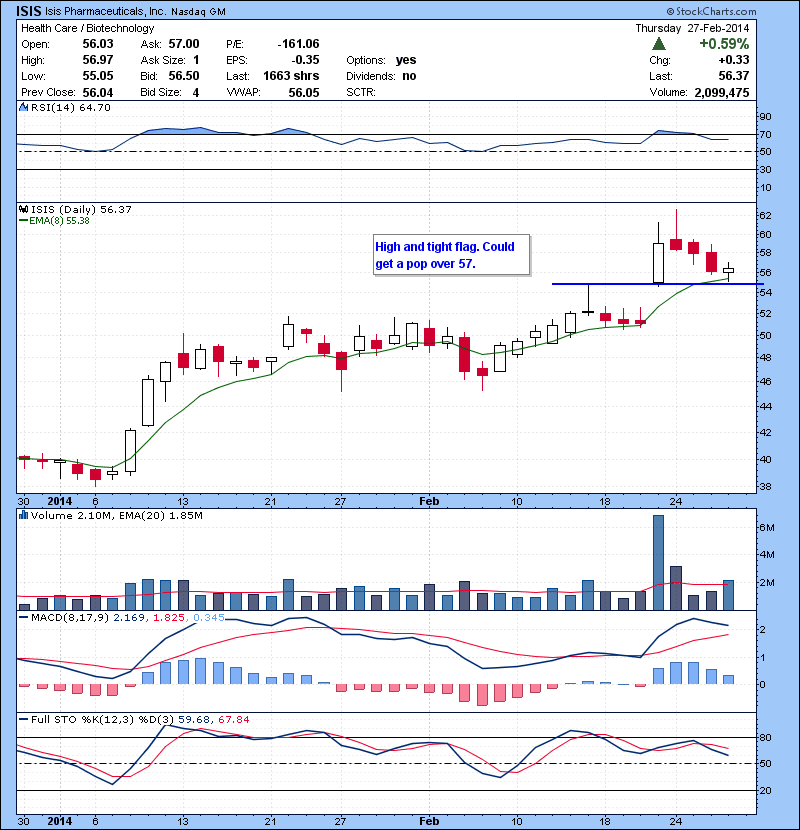Click the Dividends 'no' value
The height and width of the screenshot is (830, 800).
[x=409, y=76]
